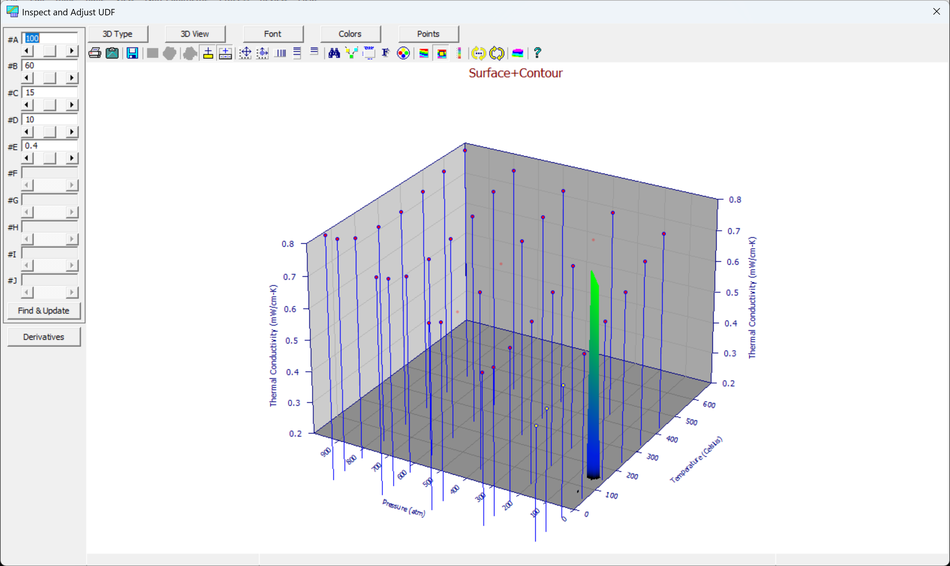Open the Font menu button

(273, 34)
